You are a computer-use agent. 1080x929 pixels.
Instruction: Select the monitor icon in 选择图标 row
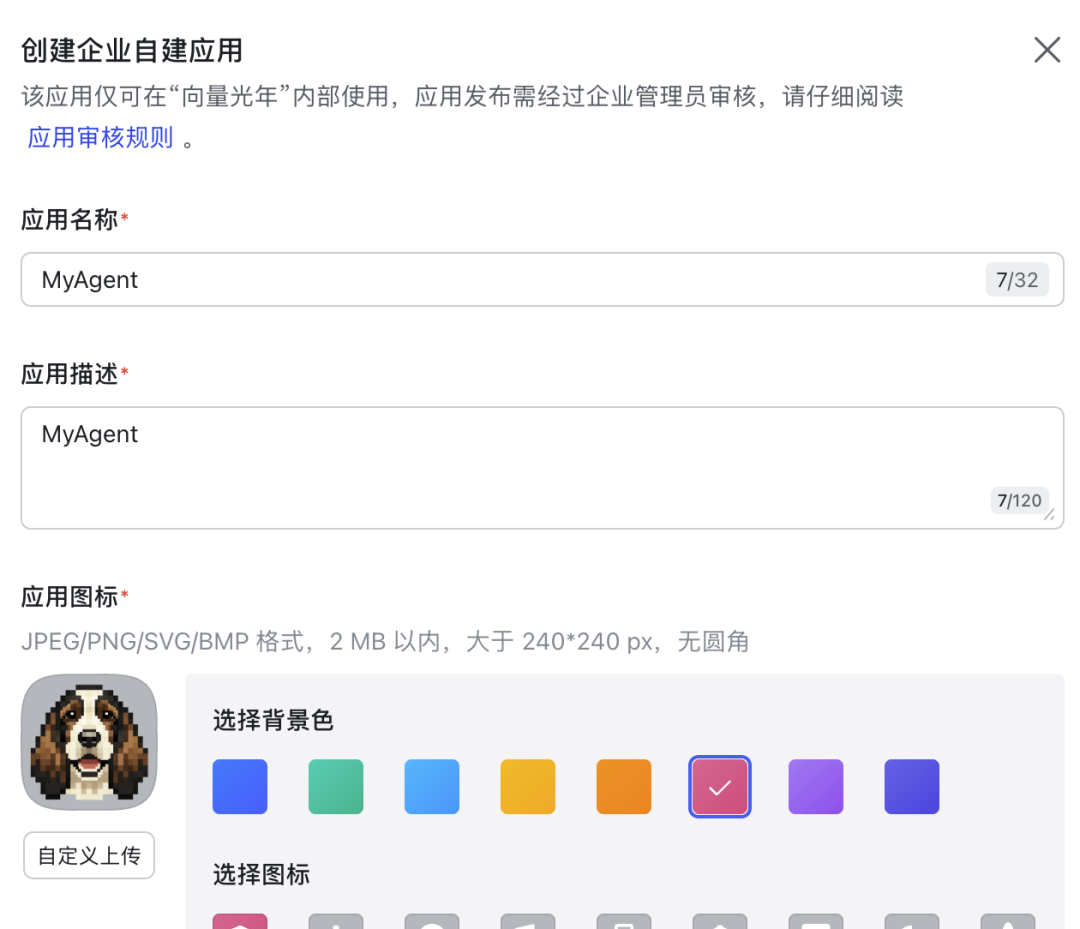tap(816, 920)
